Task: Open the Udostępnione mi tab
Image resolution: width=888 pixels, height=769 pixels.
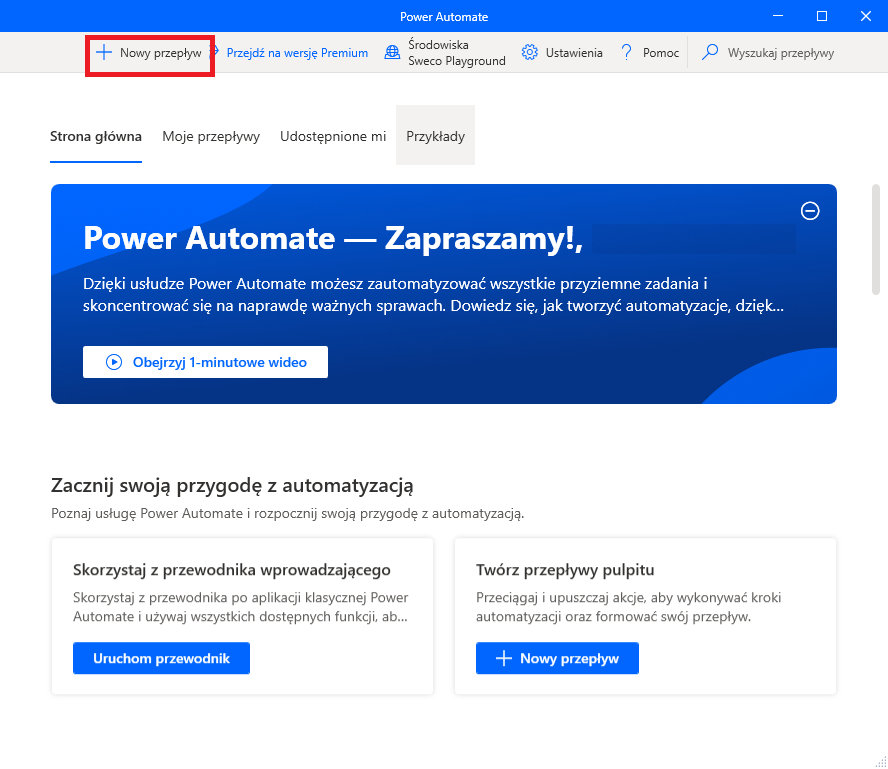Action: coord(333,136)
